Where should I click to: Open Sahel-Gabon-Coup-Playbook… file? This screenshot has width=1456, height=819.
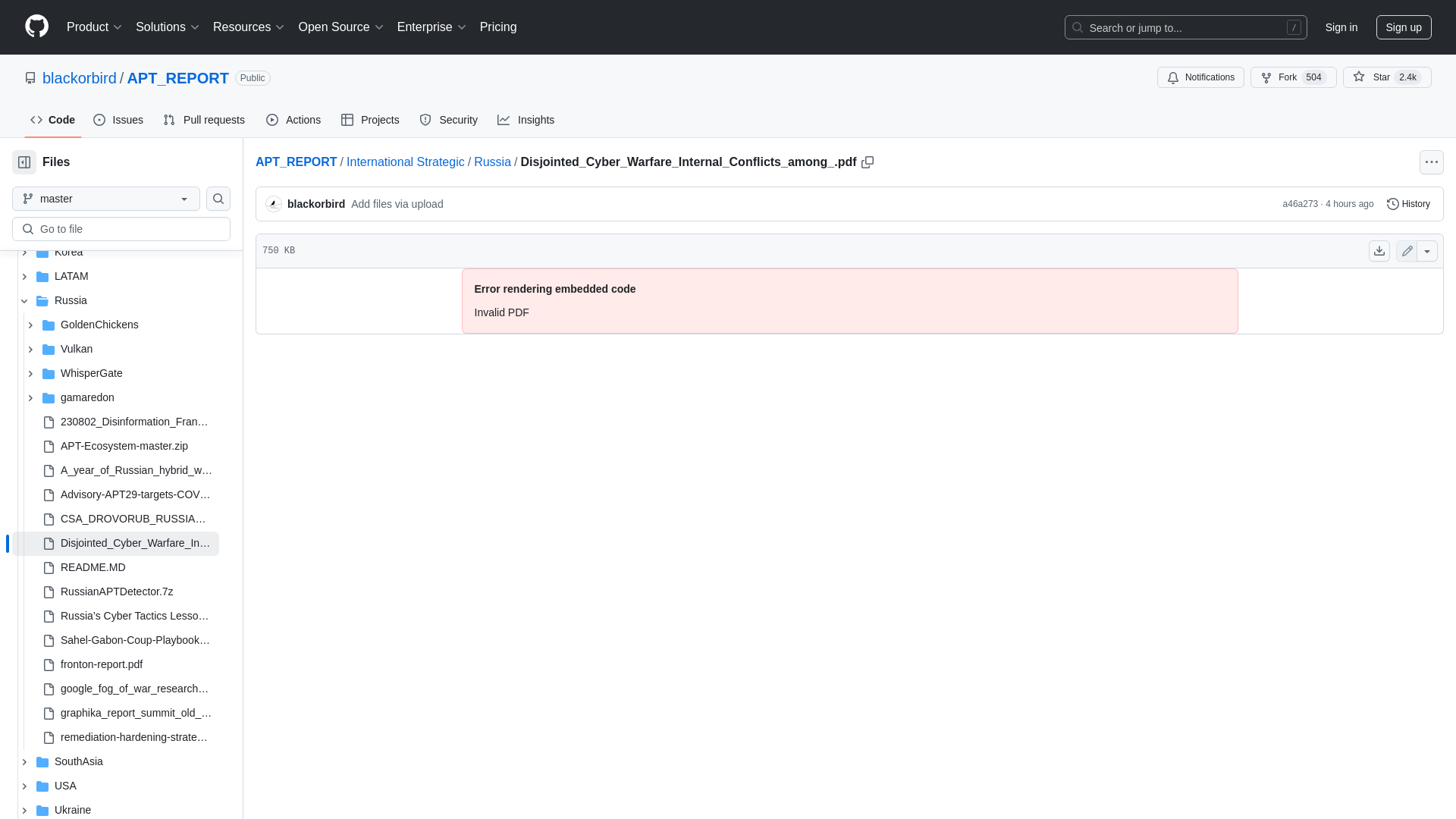pyautogui.click(x=135, y=640)
